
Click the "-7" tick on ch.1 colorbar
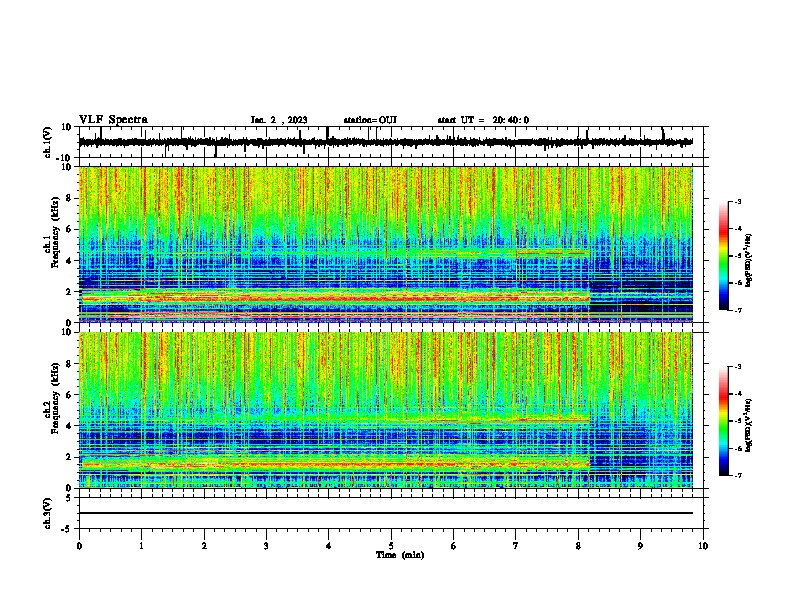tap(738, 310)
